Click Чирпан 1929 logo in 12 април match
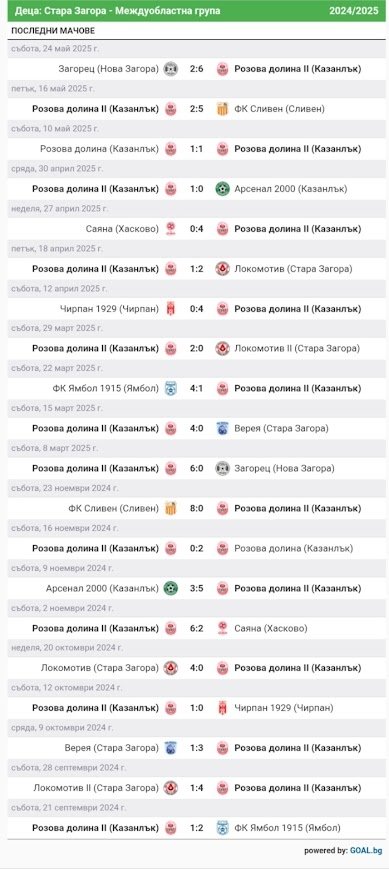 point(171,309)
